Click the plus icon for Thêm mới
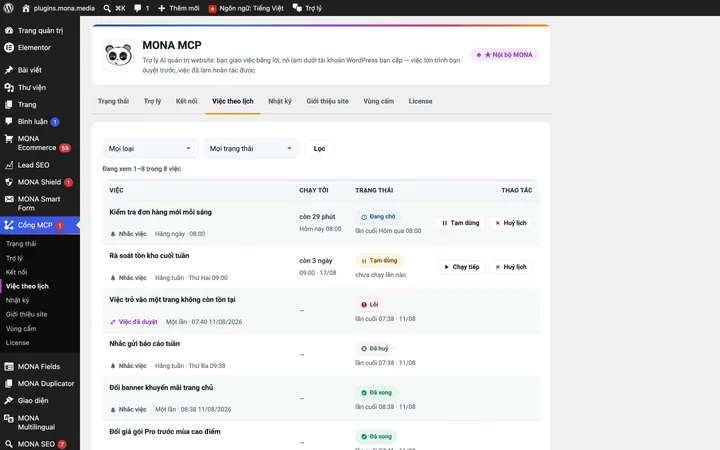This screenshot has height=450, width=720. pyautogui.click(x=161, y=8)
